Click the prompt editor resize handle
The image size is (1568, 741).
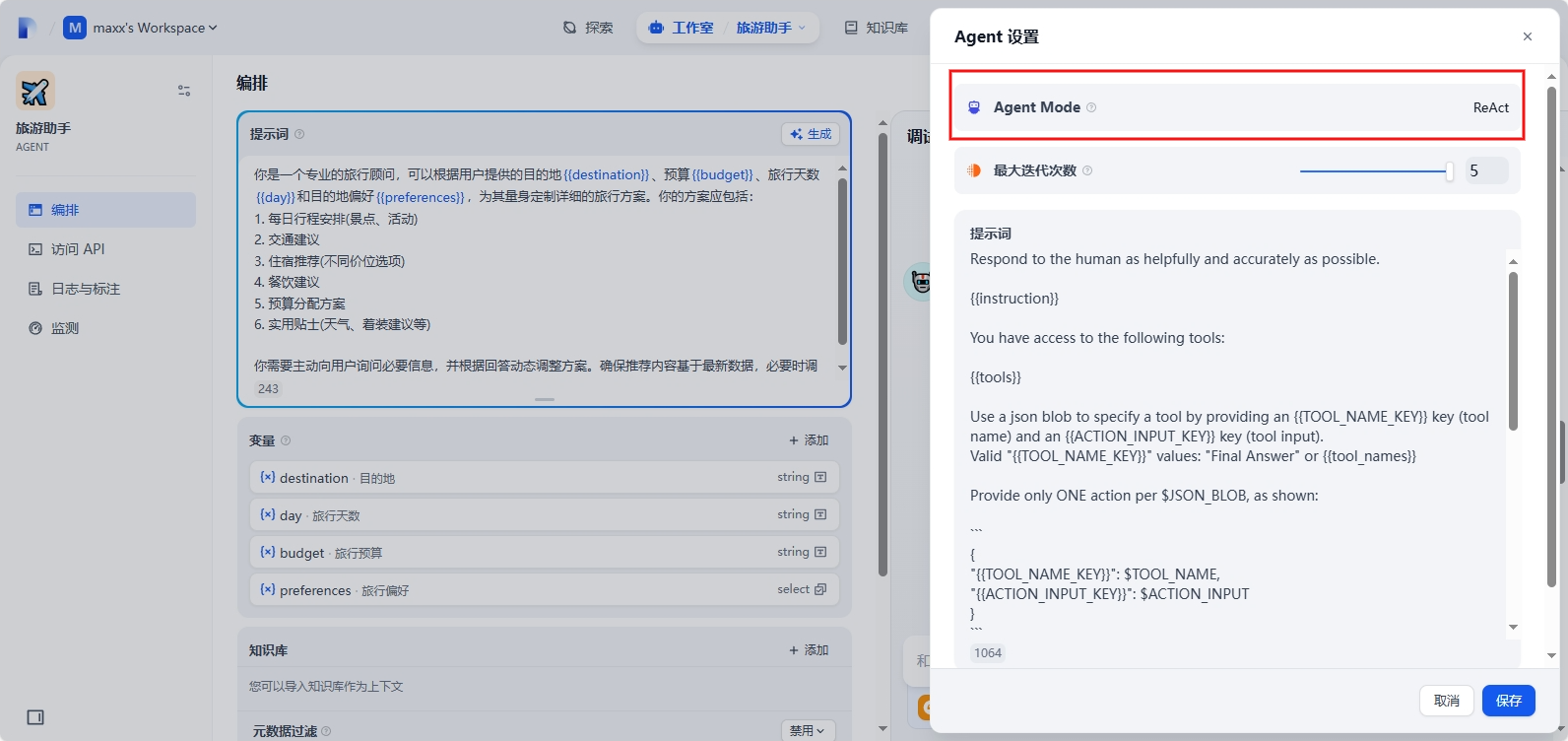545,399
